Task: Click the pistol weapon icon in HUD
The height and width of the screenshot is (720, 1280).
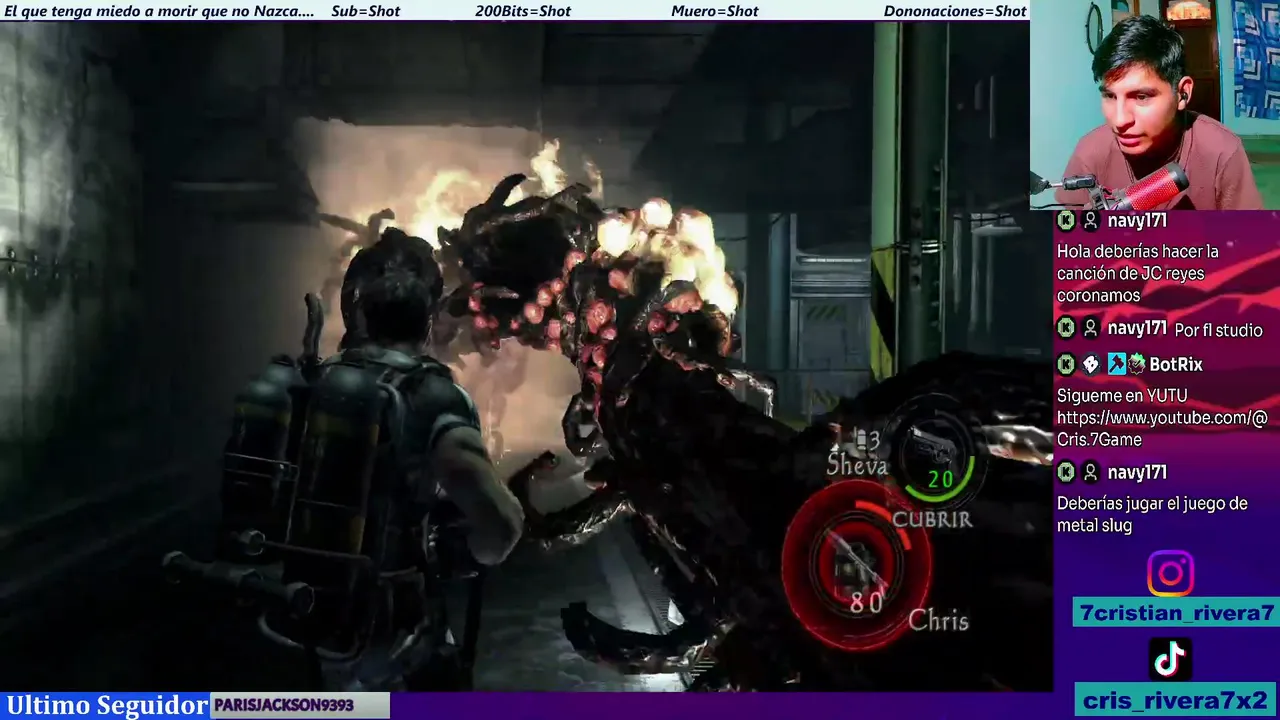Action: pyautogui.click(x=932, y=446)
